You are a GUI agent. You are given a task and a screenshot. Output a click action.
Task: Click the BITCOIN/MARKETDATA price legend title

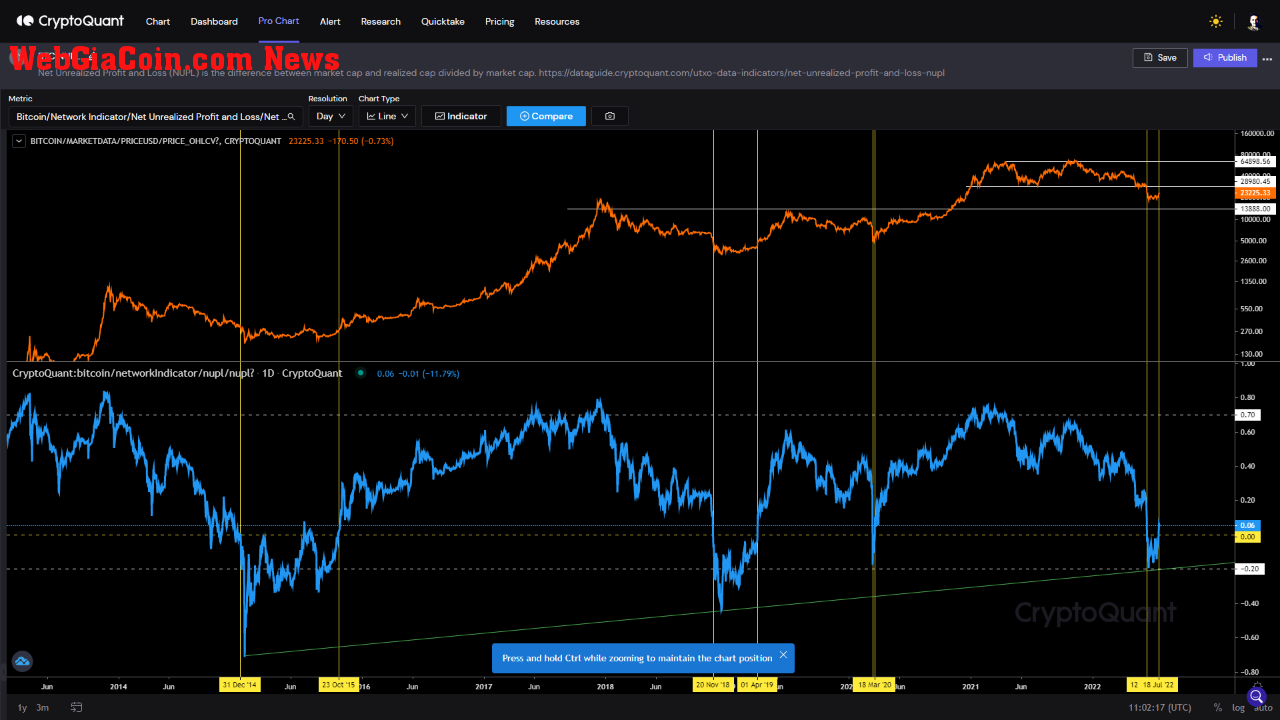[155, 141]
